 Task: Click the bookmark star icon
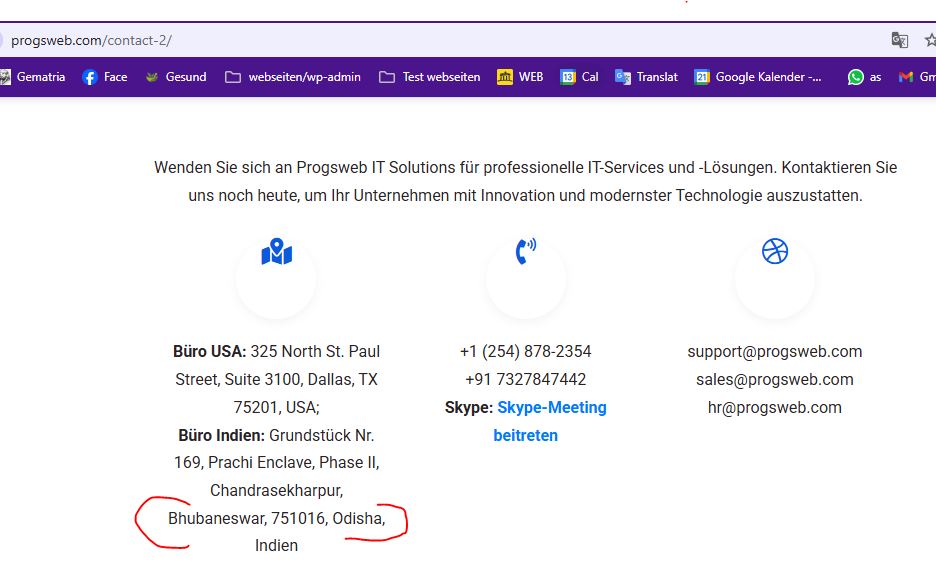930,40
